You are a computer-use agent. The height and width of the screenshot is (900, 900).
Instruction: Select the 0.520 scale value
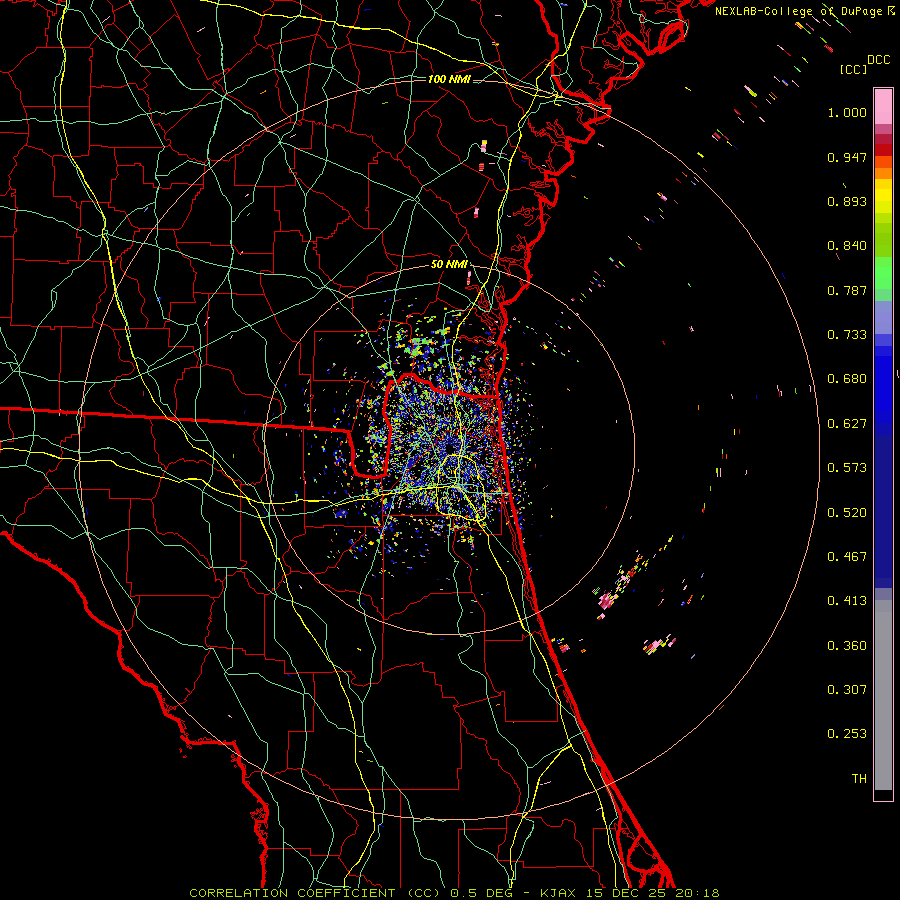847,513
